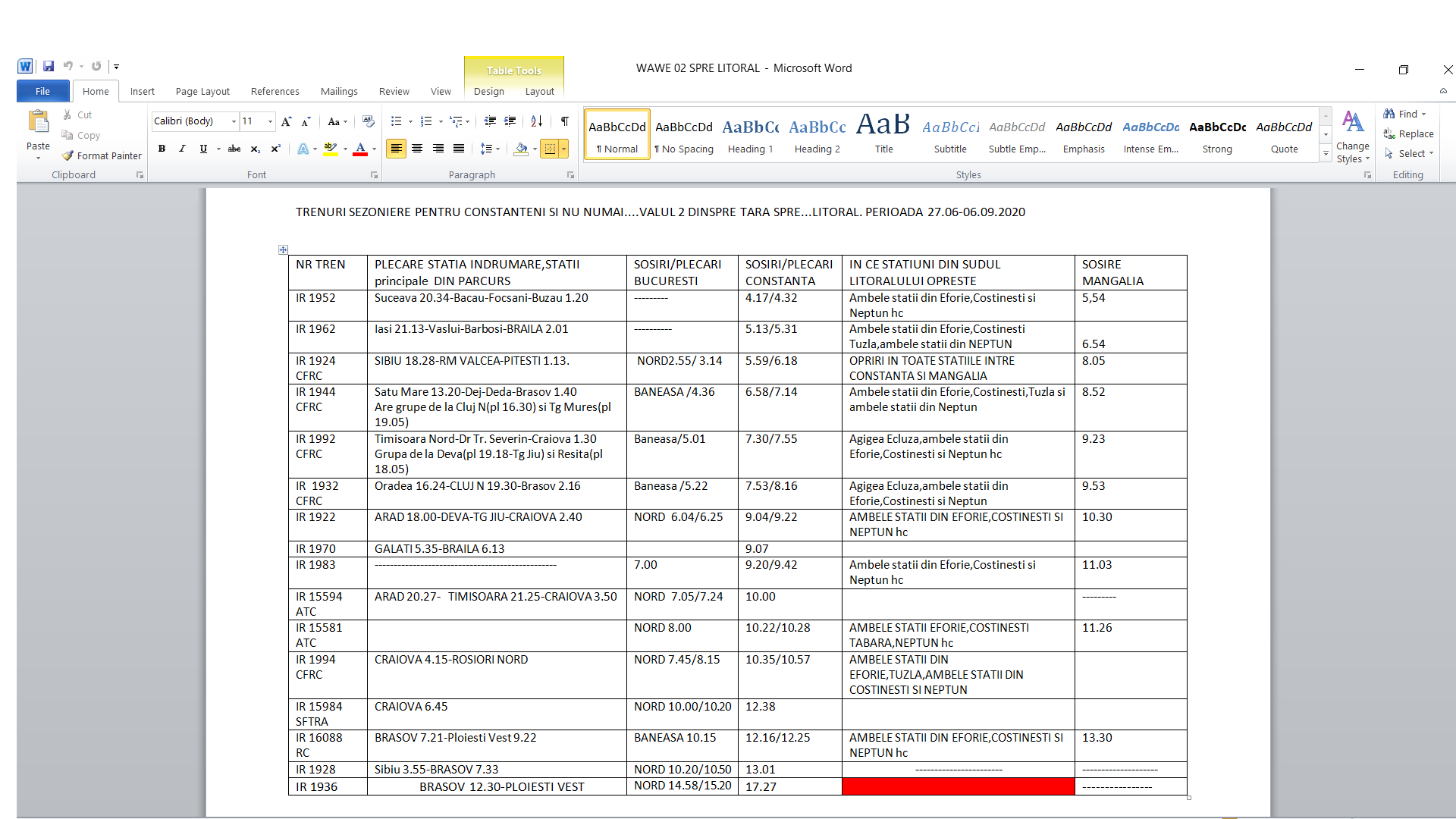Apply the Heading 1 style
Screen dimensions: 1456x819
(750, 134)
